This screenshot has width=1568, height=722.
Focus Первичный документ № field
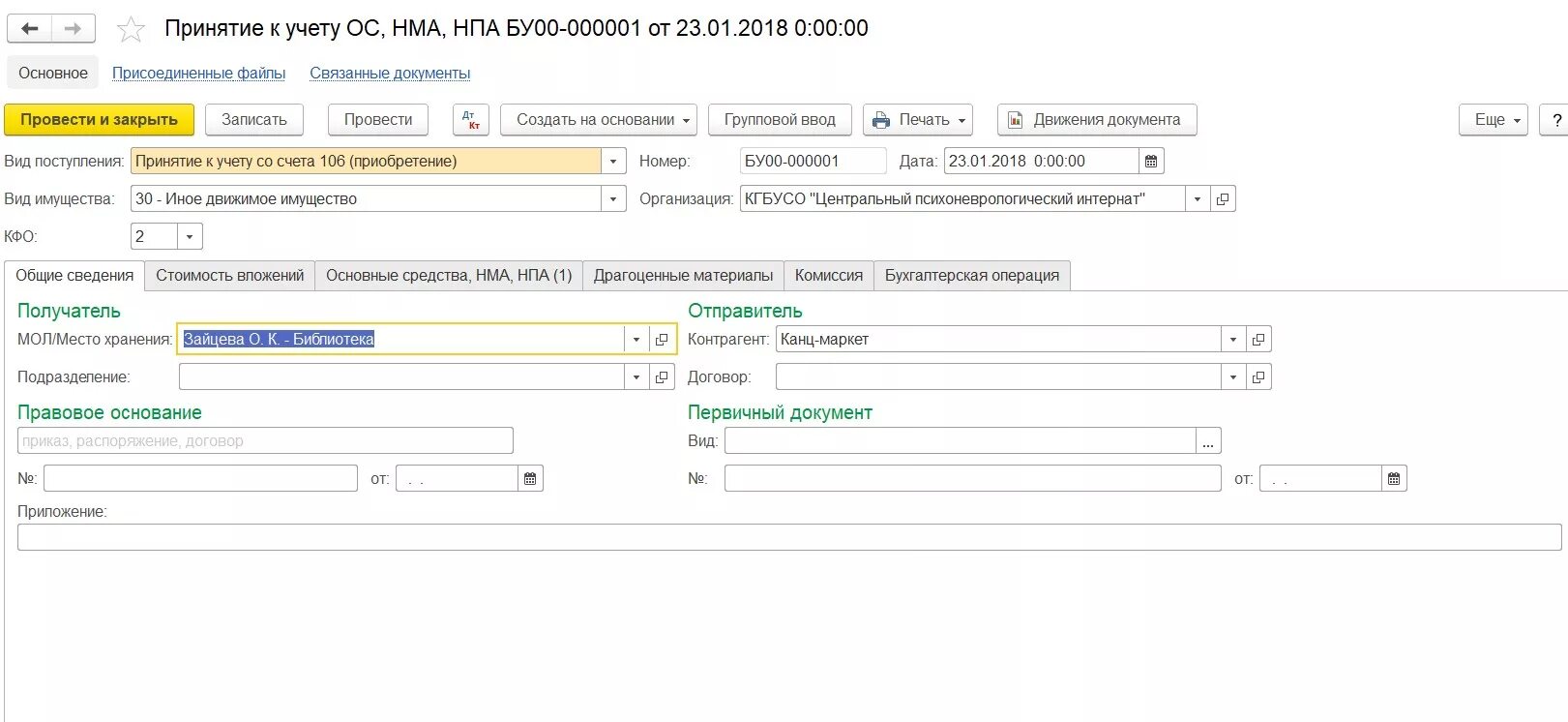[x=973, y=479]
